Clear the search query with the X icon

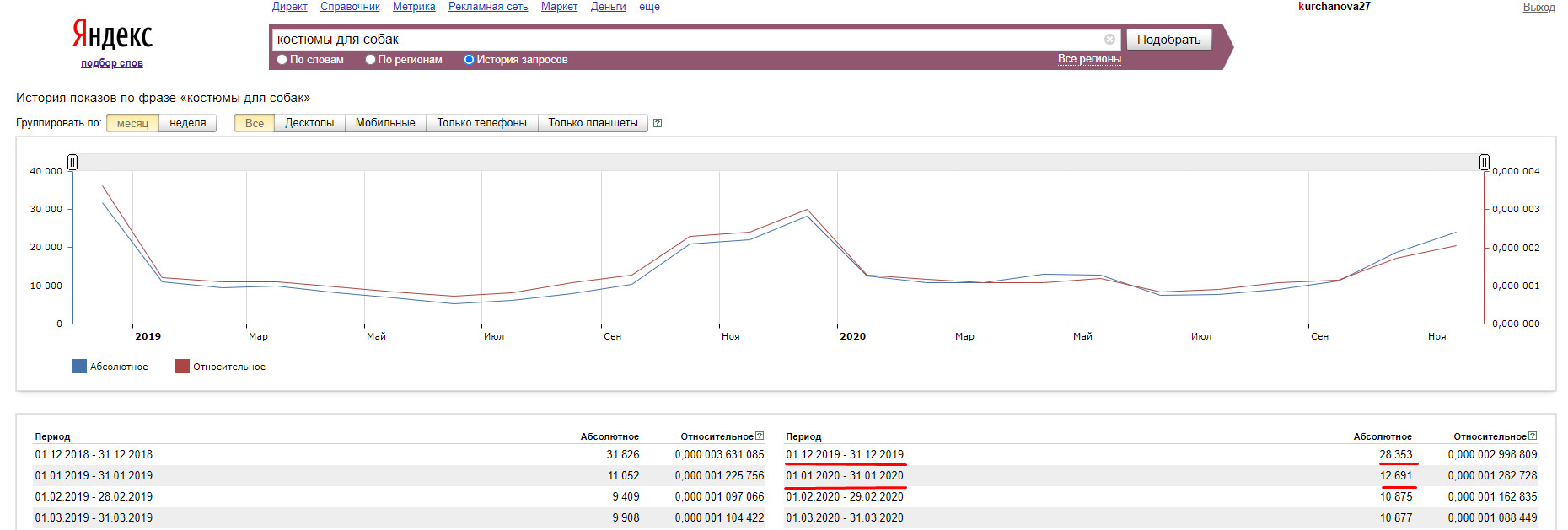tap(1109, 40)
